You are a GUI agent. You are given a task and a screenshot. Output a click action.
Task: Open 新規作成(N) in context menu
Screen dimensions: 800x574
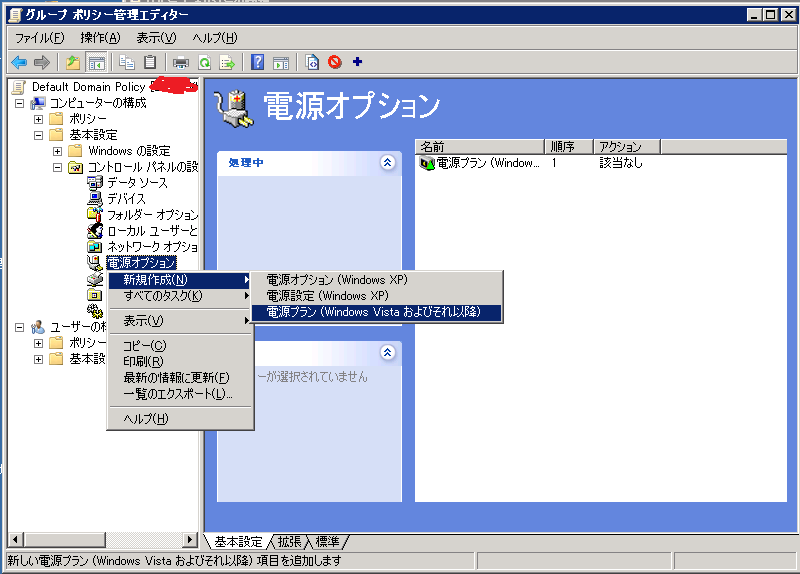(x=181, y=280)
